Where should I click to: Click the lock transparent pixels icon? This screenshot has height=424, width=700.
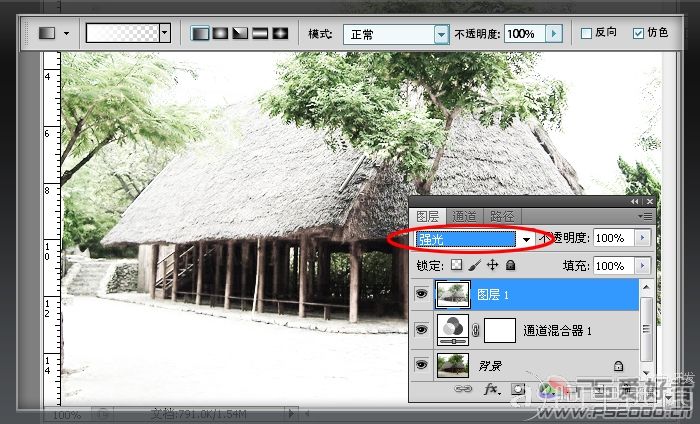[x=456, y=265]
